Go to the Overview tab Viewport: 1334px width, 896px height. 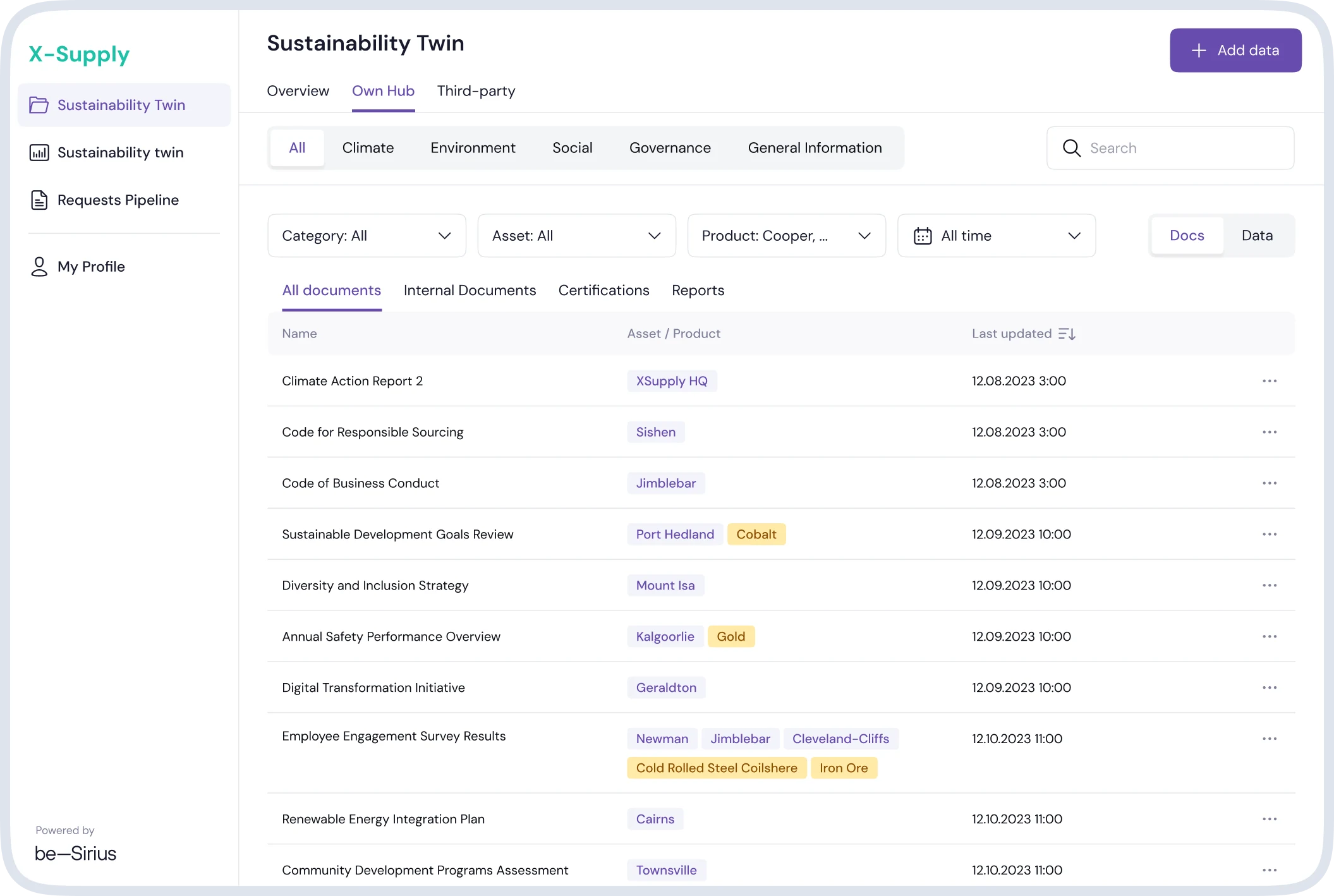pyautogui.click(x=298, y=91)
